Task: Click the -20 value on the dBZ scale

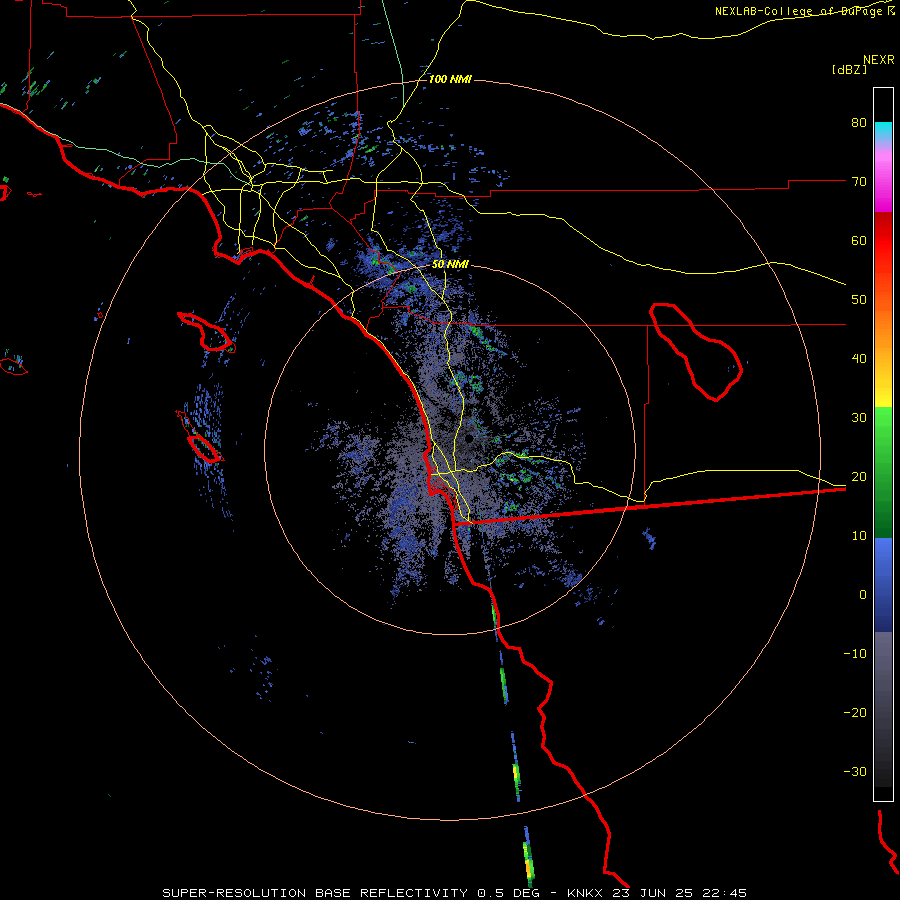Action: pyautogui.click(x=855, y=713)
